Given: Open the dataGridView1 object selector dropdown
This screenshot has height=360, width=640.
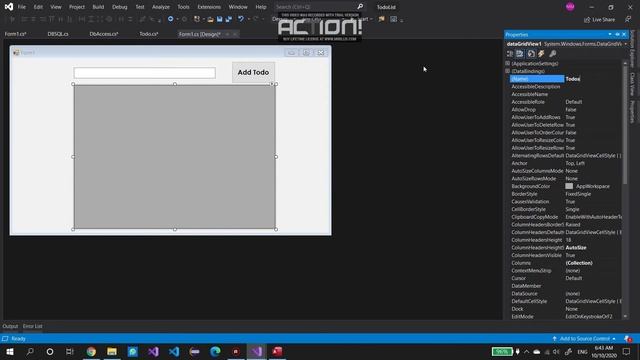Looking at the screenshot, I should (x=625, y=44).
